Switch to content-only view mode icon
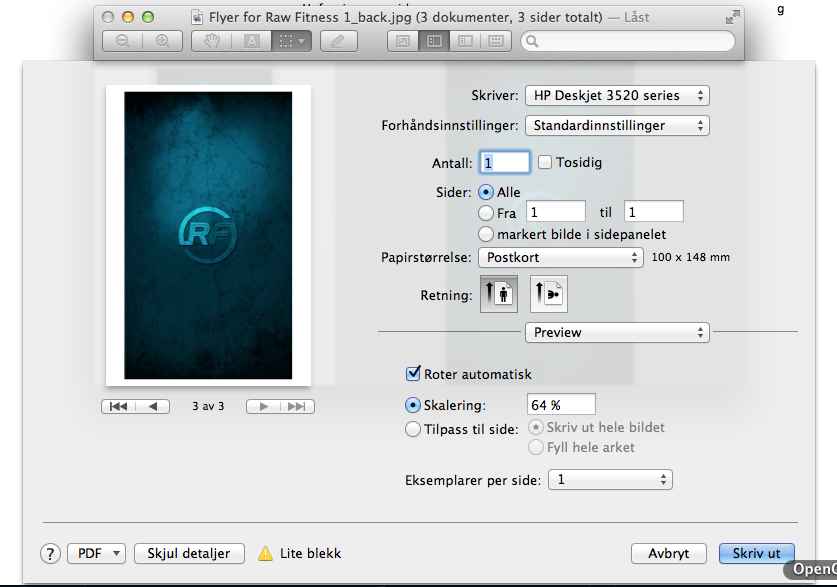 403,41
